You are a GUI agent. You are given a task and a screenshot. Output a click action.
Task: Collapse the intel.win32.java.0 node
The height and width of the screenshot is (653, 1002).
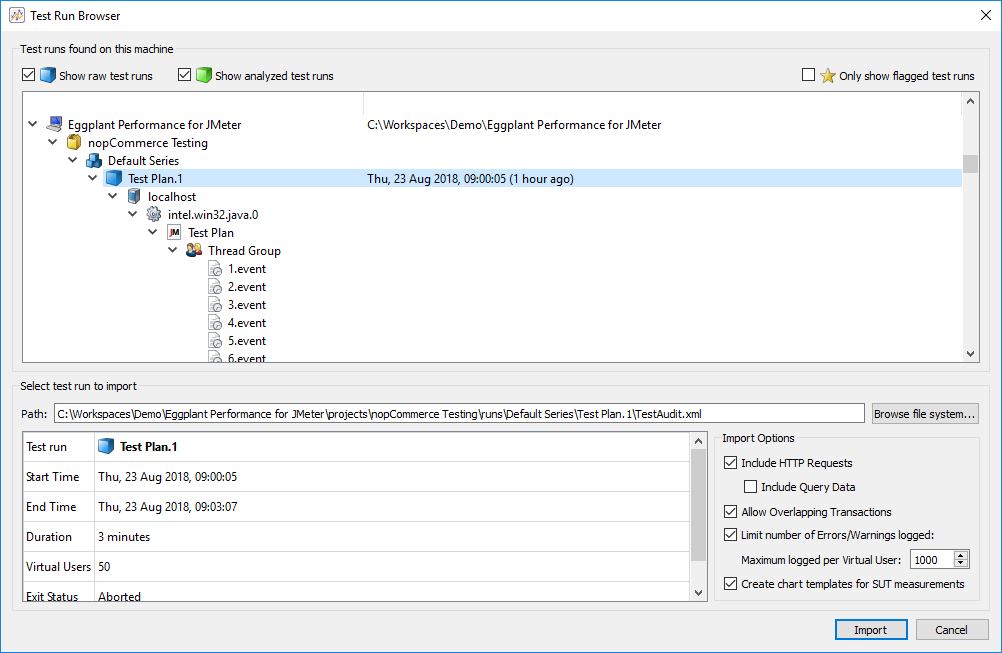(132, 213)
